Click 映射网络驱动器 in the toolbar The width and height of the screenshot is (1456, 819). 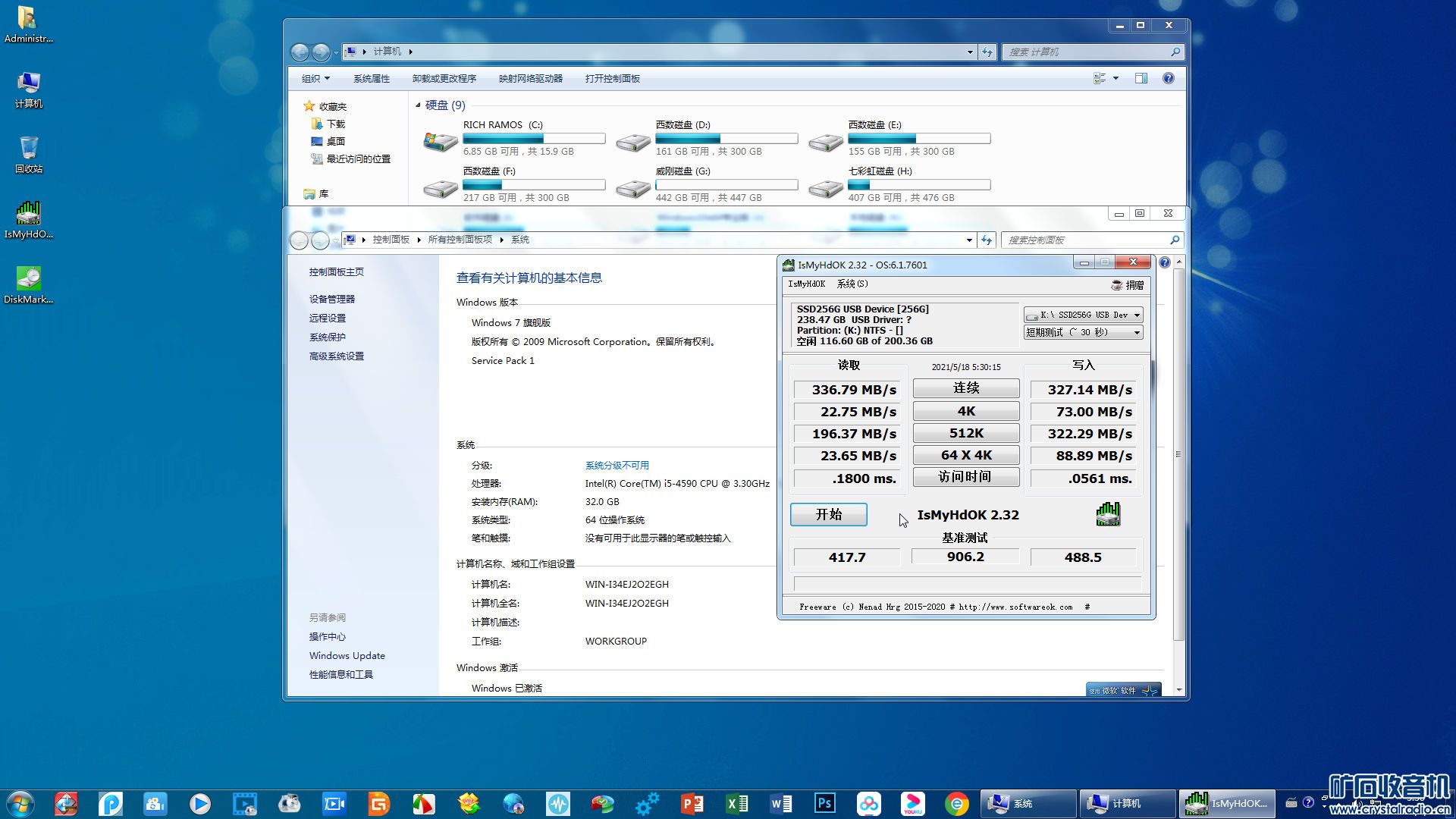[531, 78]
